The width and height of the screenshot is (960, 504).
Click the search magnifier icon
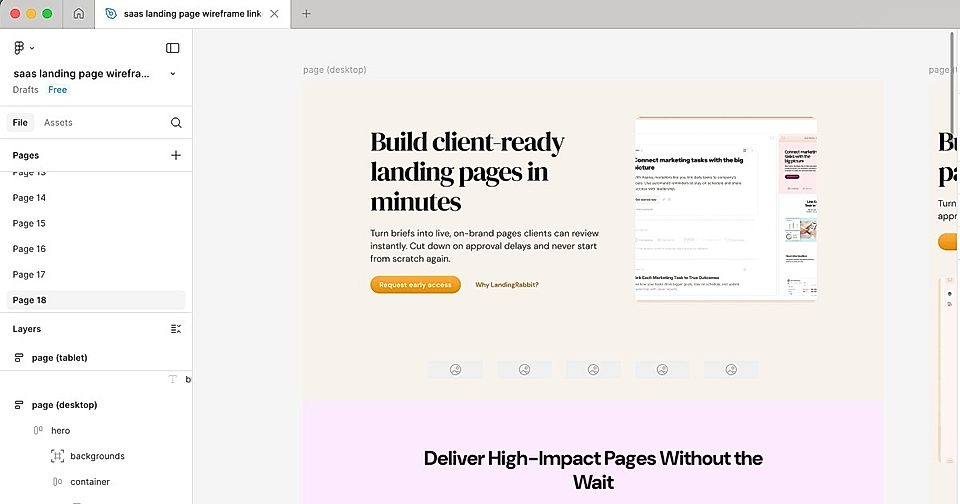point(176,123)
